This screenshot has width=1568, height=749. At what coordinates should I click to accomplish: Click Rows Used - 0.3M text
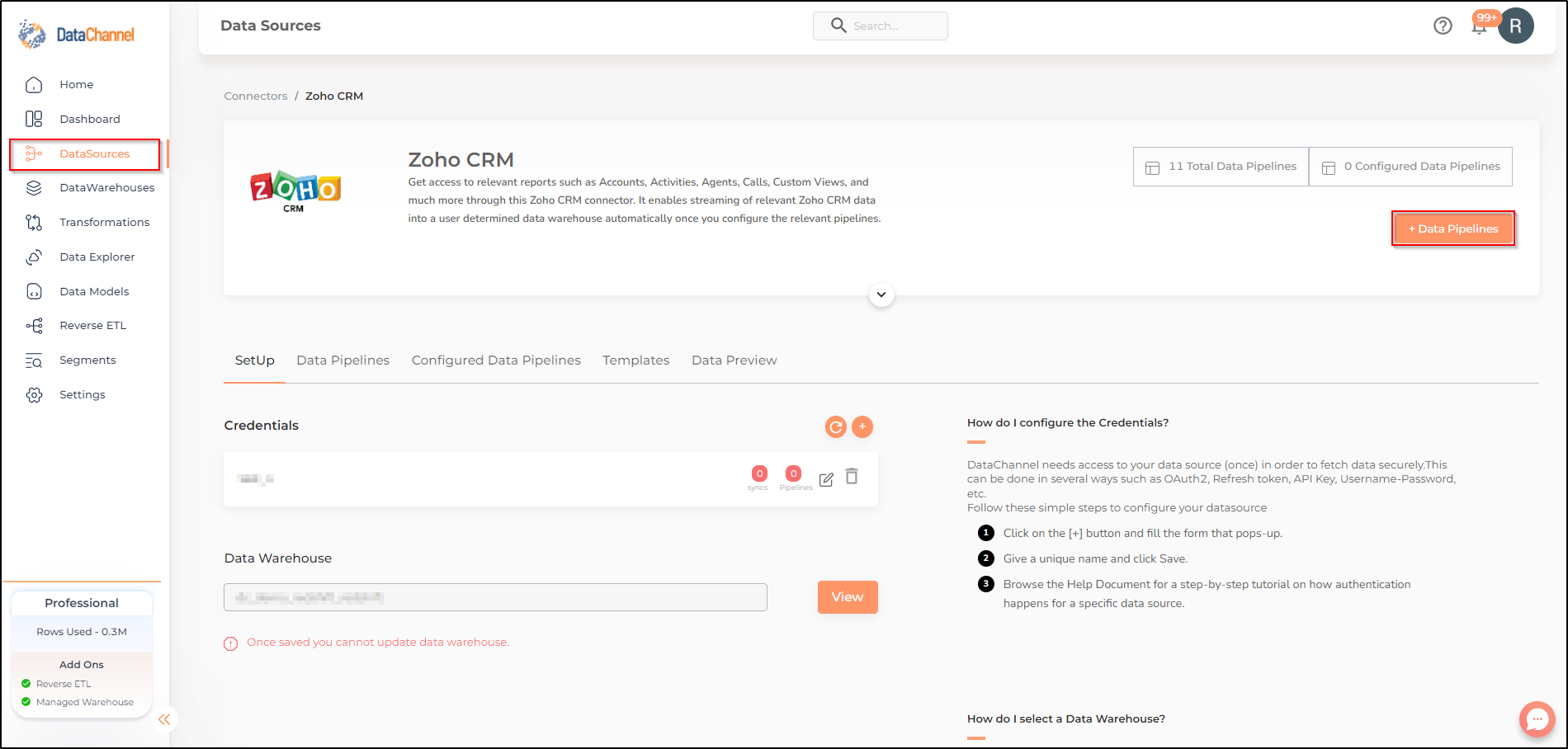click(82, 632)
